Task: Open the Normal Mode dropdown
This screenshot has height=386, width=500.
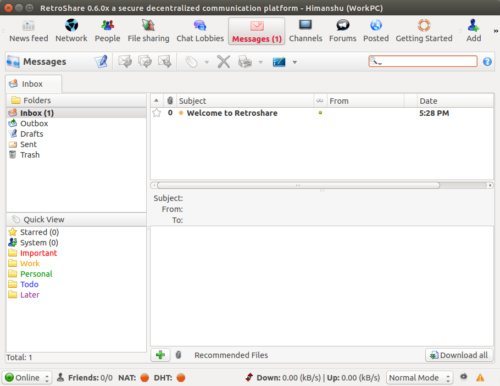Action: tap(419, 378)
